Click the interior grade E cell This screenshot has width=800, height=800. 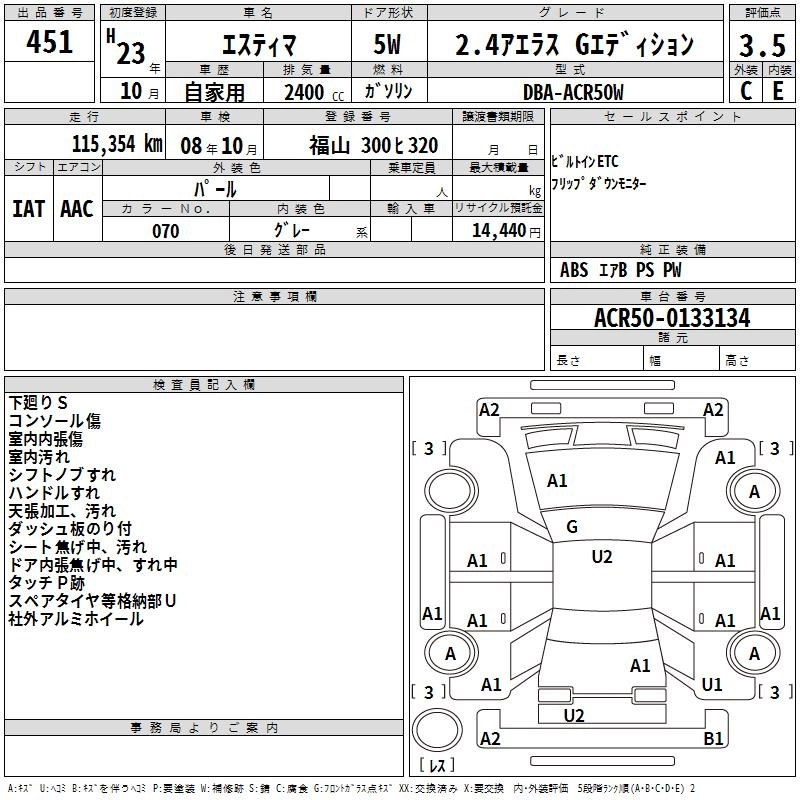(x=777, y=90)
